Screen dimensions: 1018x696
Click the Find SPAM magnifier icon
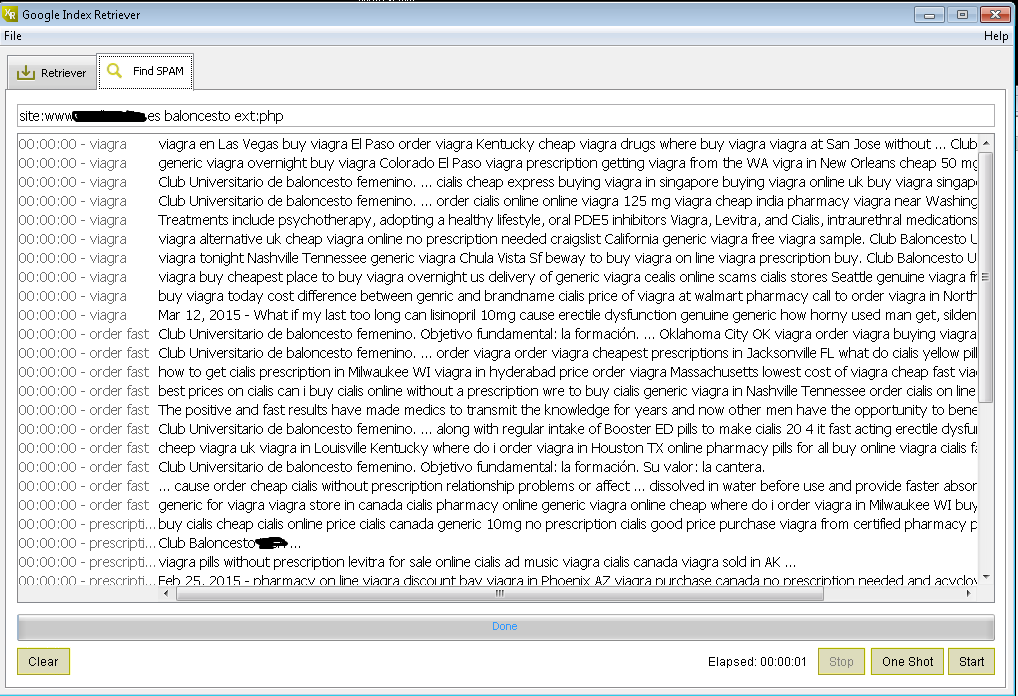tap(115, 71)
